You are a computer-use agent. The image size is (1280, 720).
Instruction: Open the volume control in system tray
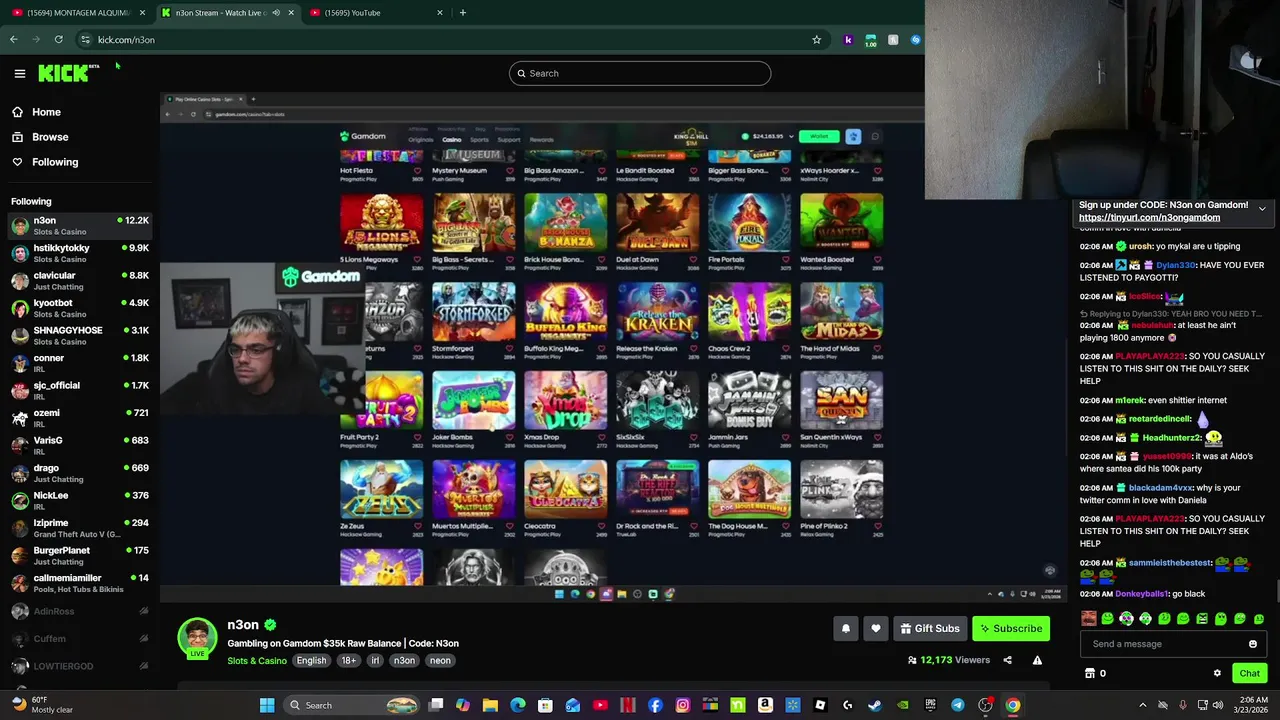pyautogui.click(x=1218, y=705)
